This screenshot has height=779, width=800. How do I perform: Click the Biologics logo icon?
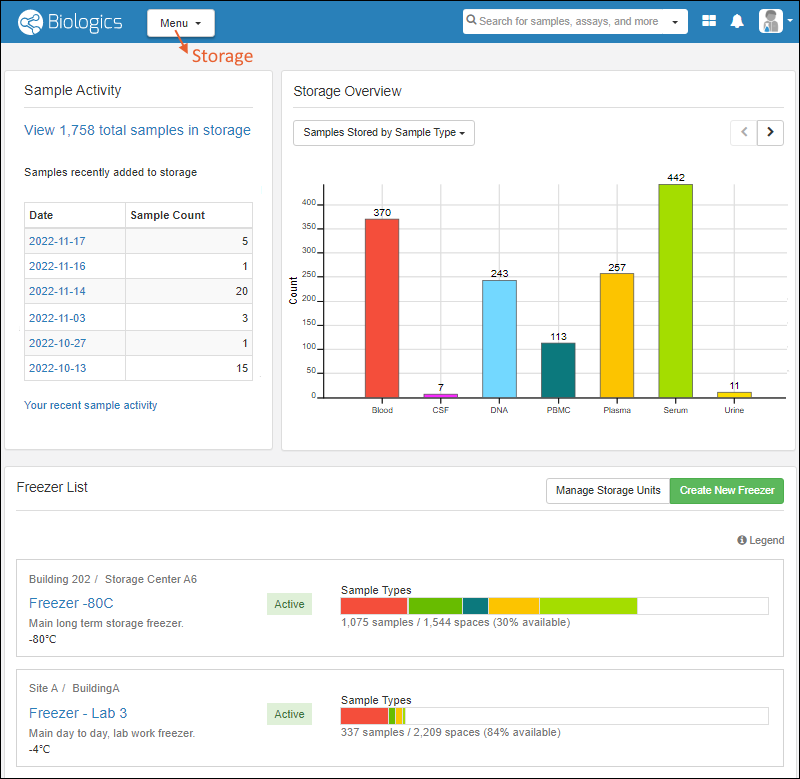(31, 22)
